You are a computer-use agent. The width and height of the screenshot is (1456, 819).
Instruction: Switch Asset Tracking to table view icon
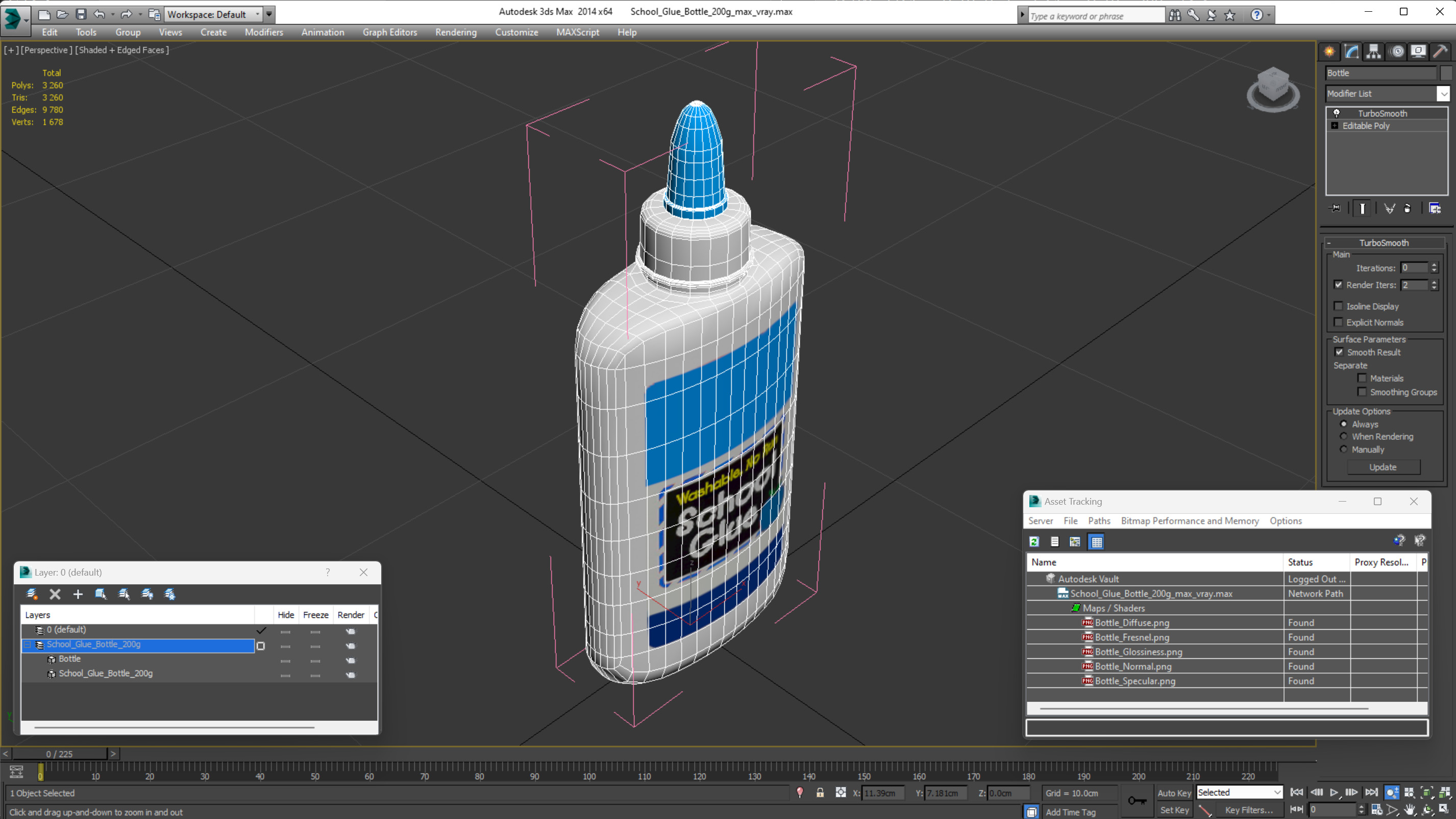click(x=1097, y=541)
